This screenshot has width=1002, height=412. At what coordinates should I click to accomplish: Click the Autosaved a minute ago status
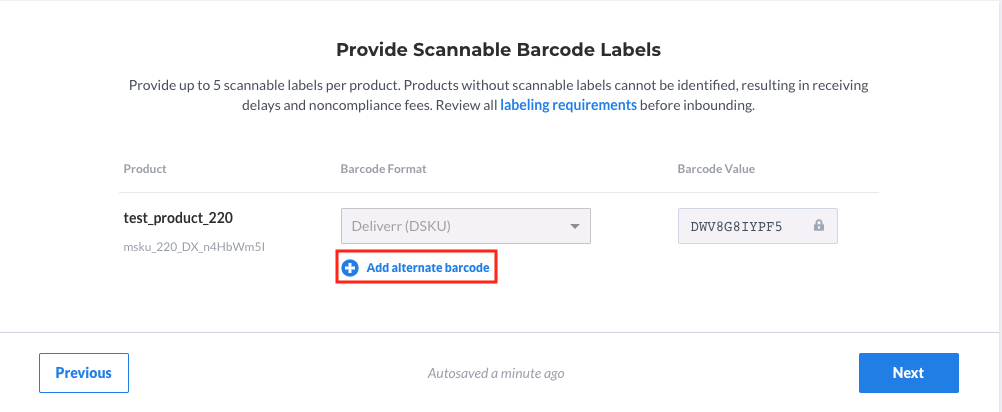pos(496,373)
